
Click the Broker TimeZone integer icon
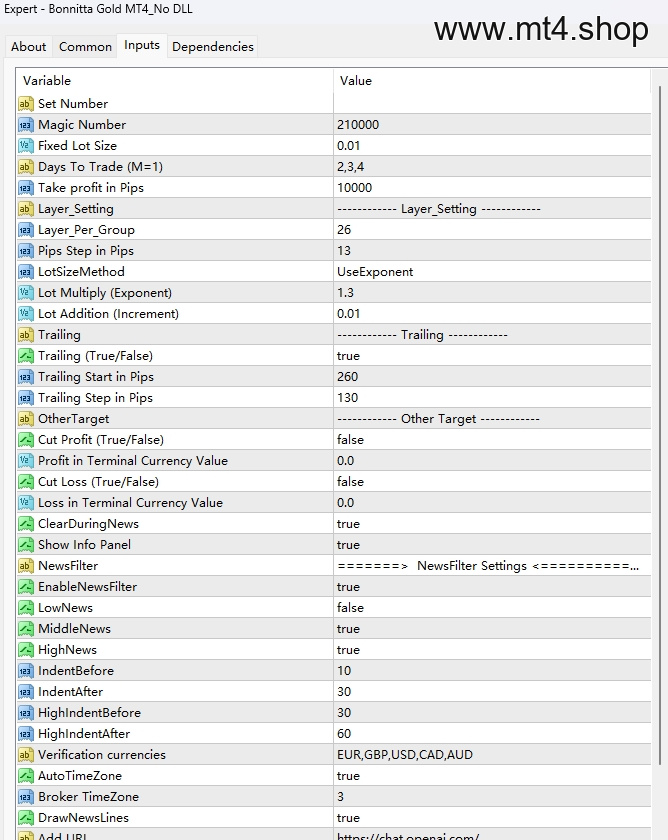[x=26, y=797]
